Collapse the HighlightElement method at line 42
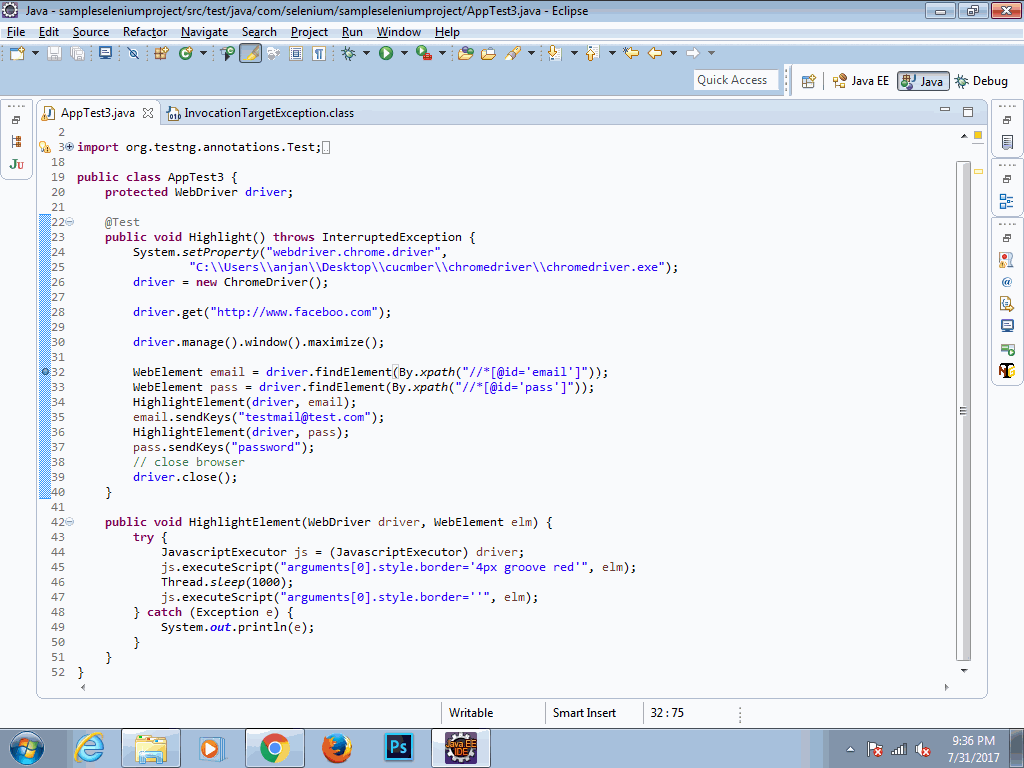 pyautogui.click(x=69, y=522)
